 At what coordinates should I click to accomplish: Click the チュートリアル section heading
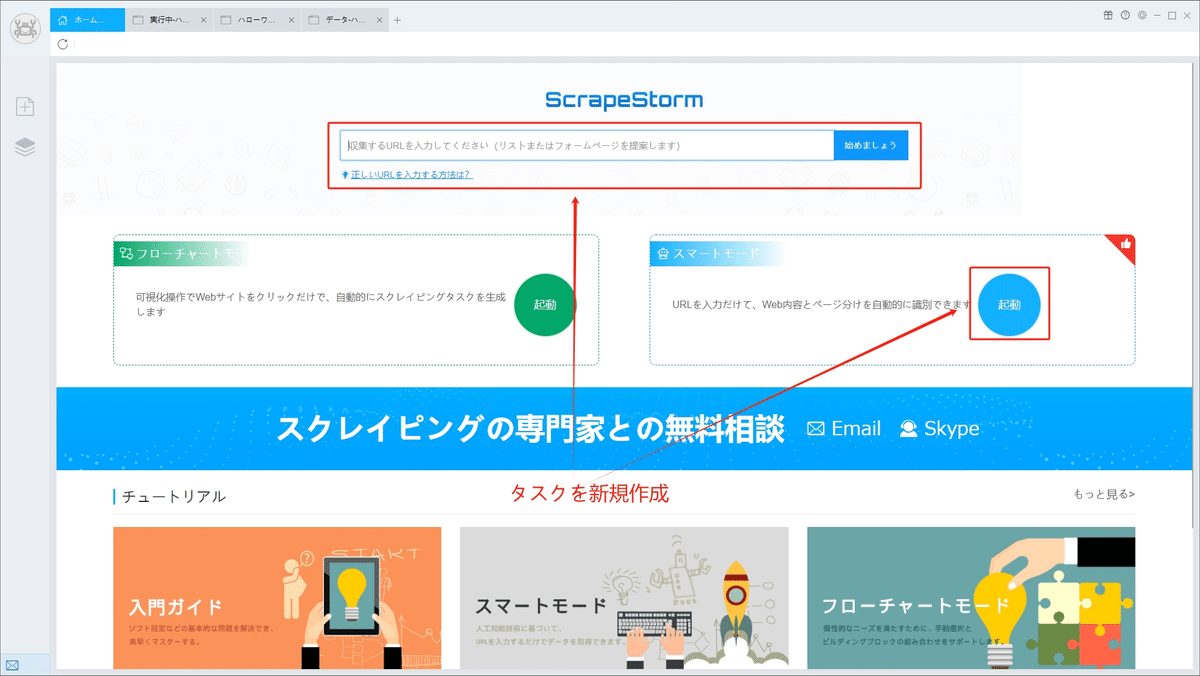click(x=174, y=495)
